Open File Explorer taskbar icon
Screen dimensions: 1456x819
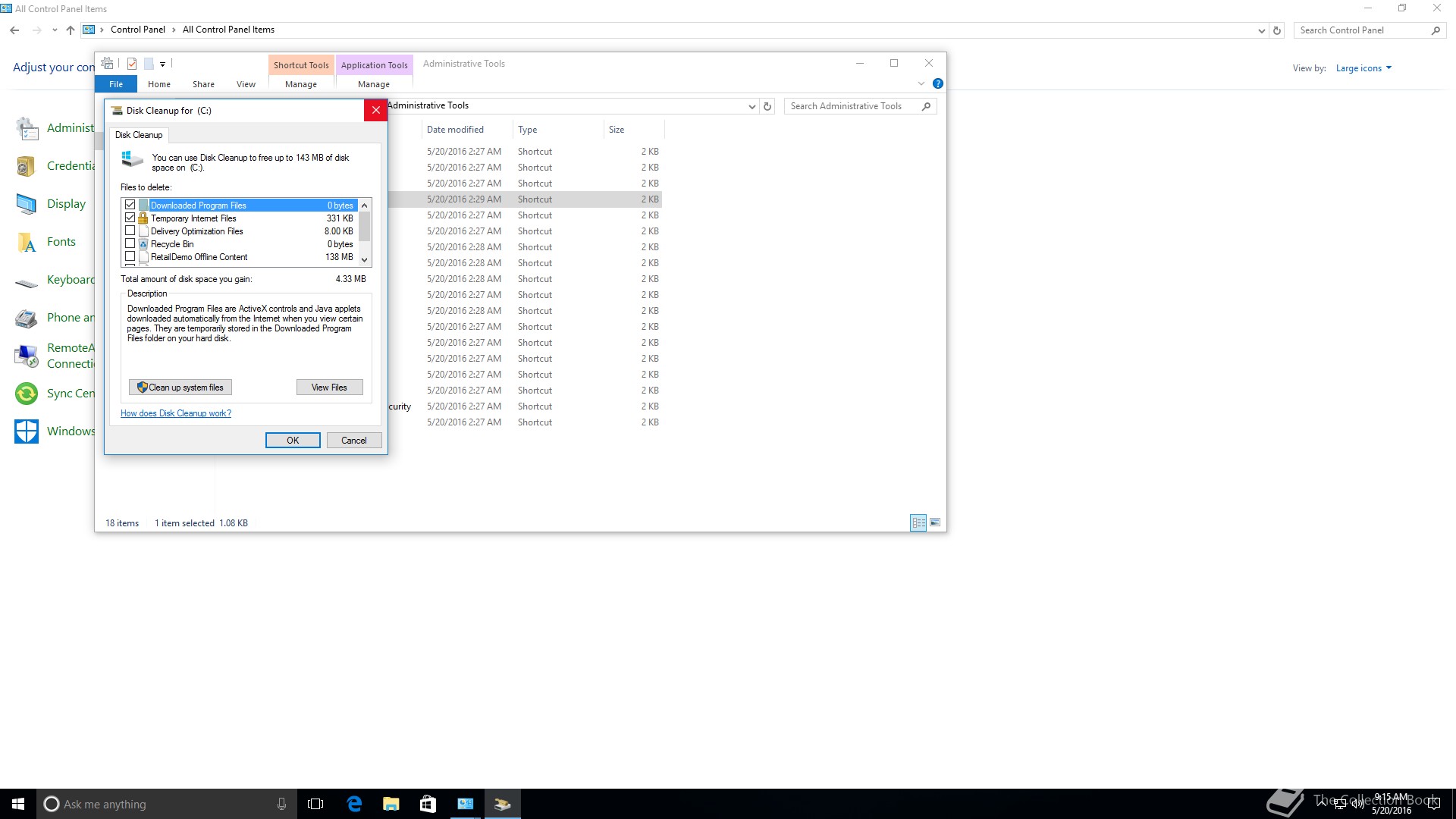coord(391,804)
